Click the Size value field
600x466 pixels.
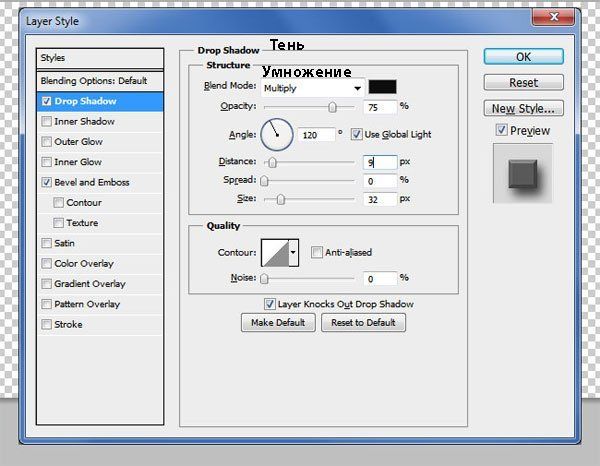point(380,200)
